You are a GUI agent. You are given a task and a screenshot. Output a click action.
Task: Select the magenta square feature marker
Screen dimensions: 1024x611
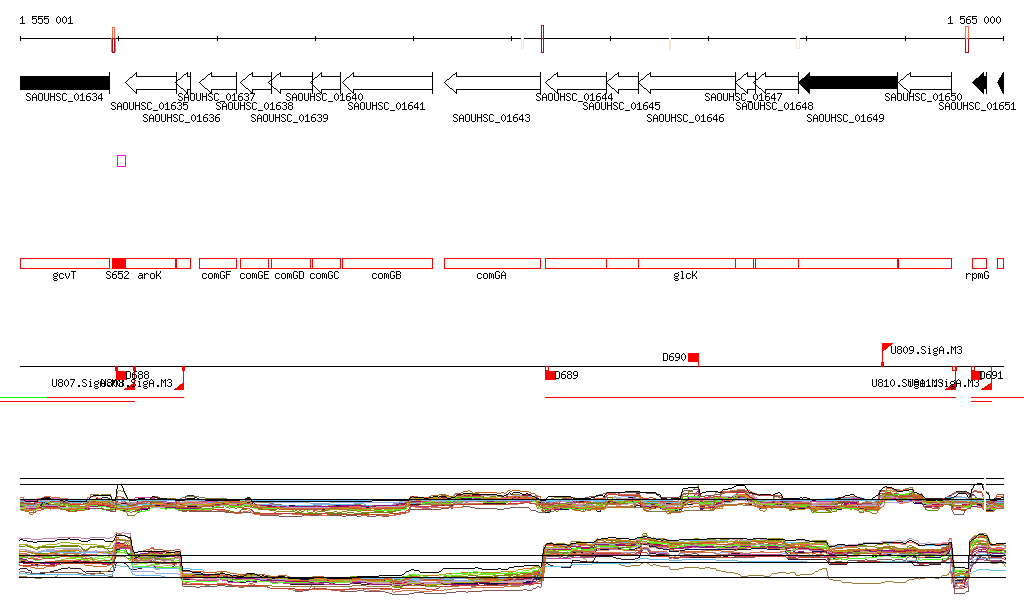(x=121, y=161)
